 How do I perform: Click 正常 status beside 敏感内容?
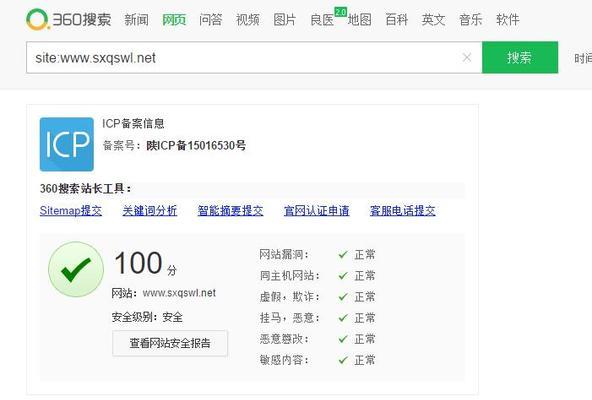[x=364, y=360]
